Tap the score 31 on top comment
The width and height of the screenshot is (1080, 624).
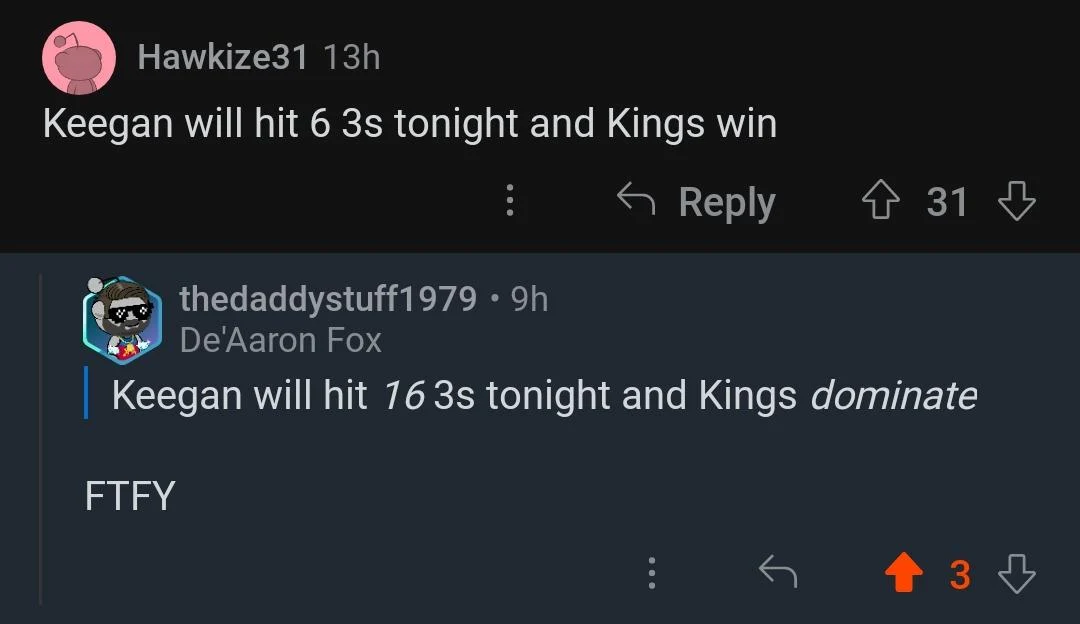(x=947, y=203)
